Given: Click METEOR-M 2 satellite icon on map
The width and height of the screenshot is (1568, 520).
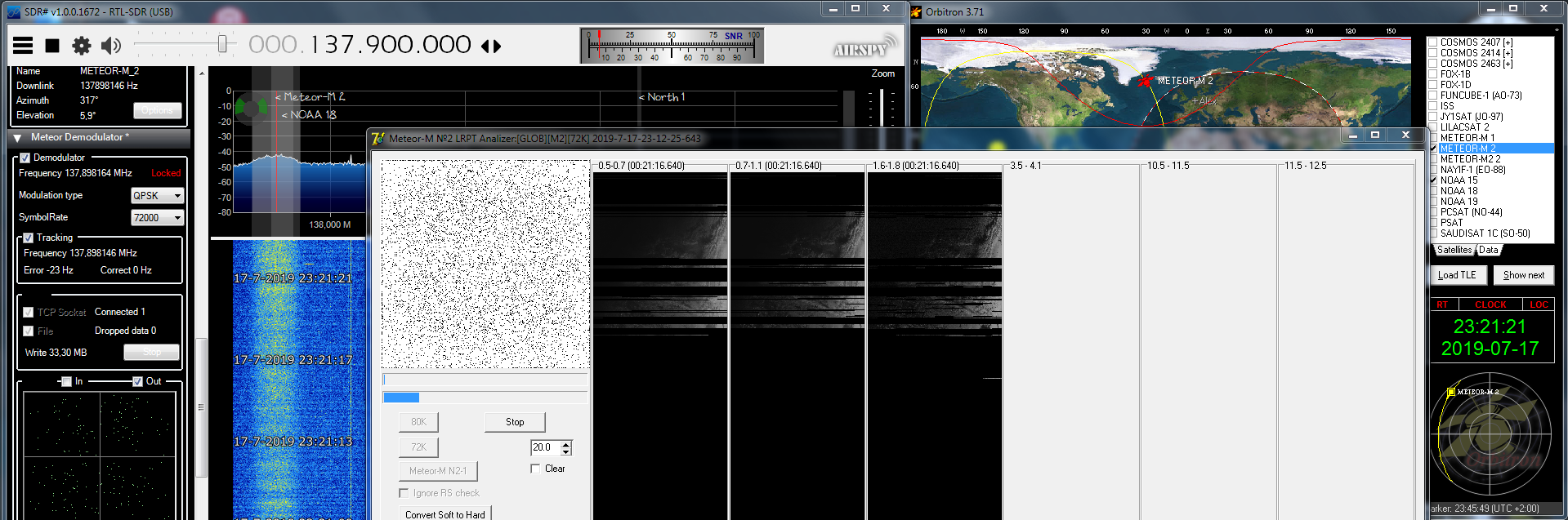Looking at the screenshot, I should (1145, 80).
